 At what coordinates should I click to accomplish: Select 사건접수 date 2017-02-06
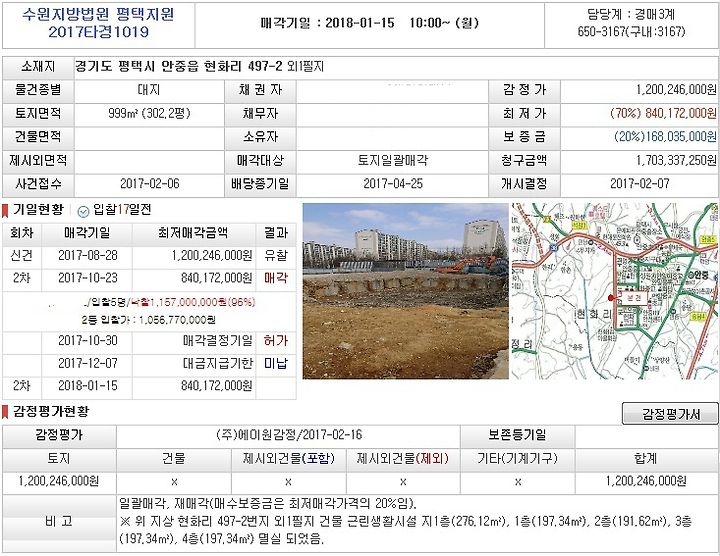pos(150,184)
